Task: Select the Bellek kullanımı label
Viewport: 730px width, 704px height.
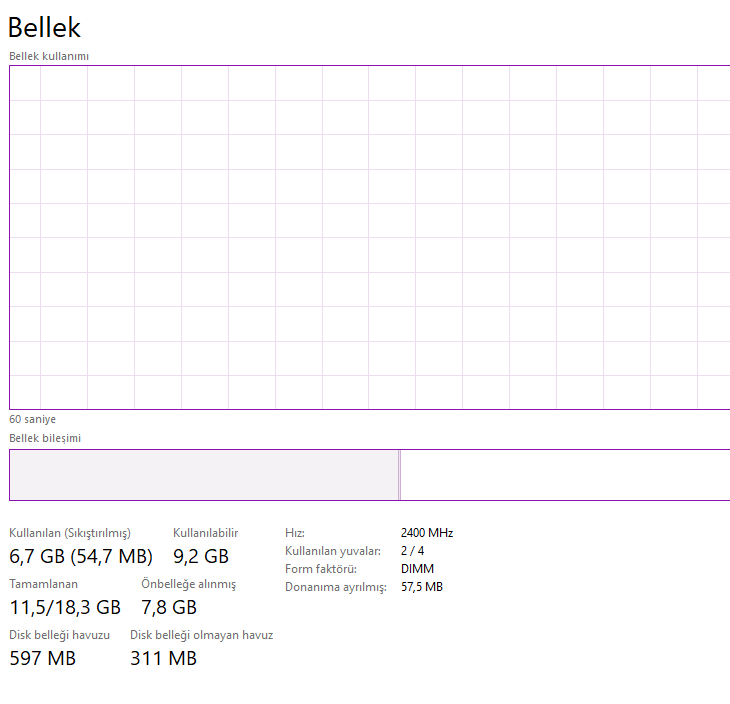Action: coord(49,56)
